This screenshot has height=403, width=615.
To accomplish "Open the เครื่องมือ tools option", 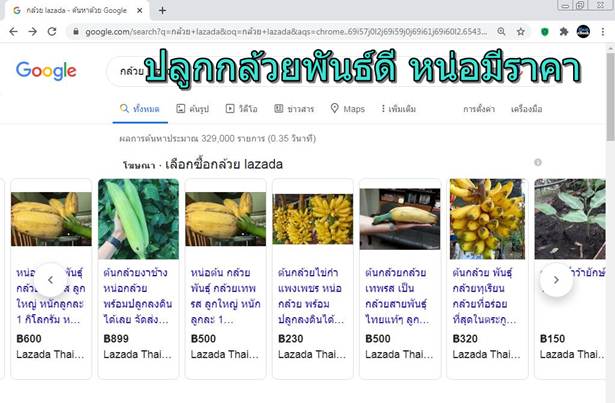I will coord(526,109).
